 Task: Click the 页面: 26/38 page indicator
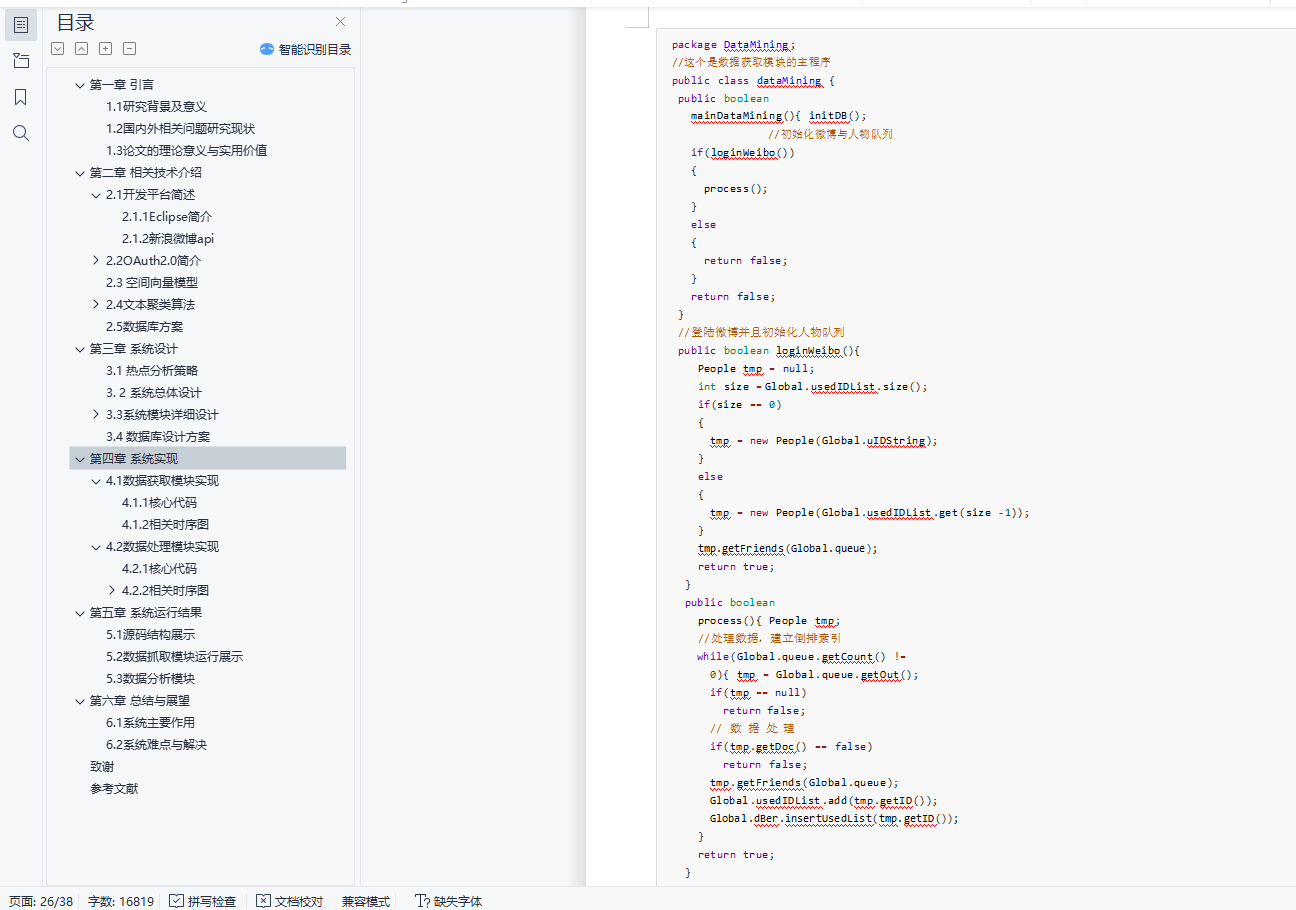[41, 901]
